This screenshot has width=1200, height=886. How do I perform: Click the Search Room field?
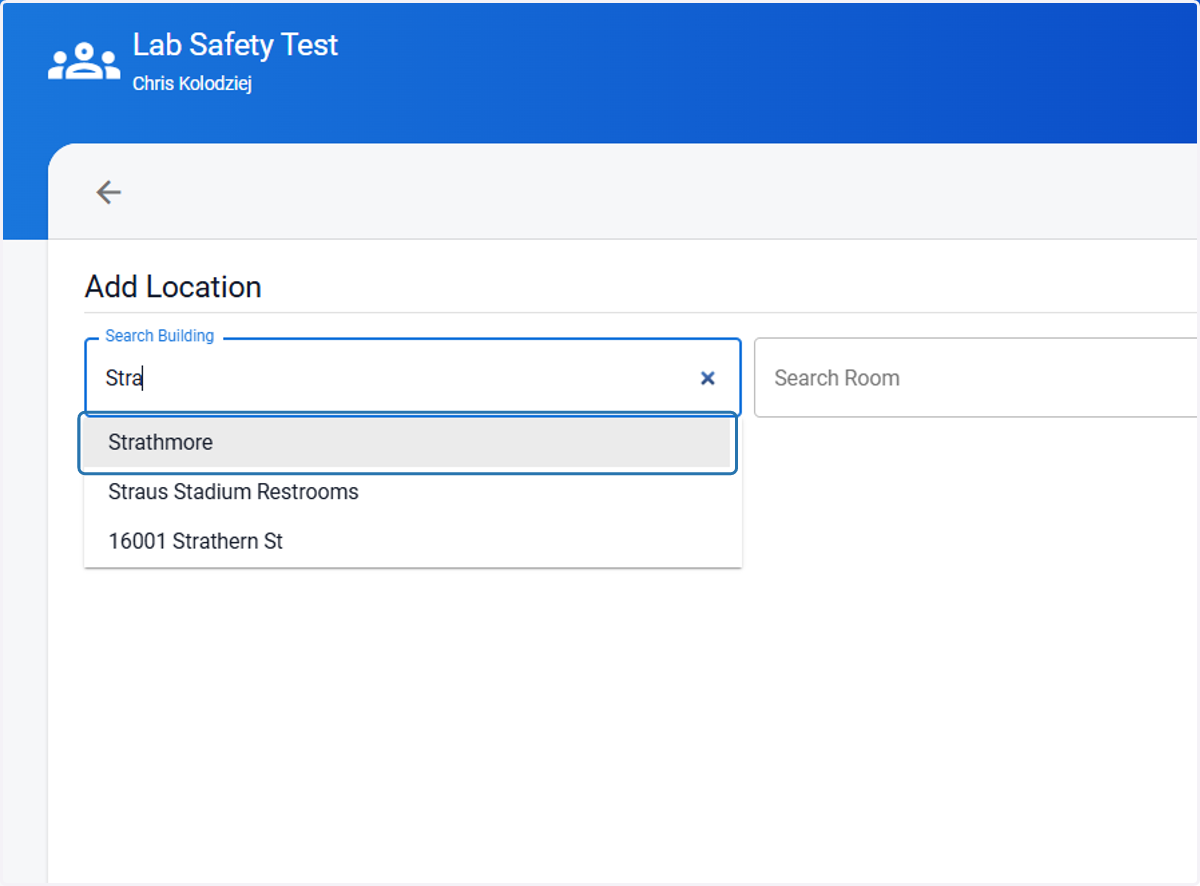pos(976,378)
